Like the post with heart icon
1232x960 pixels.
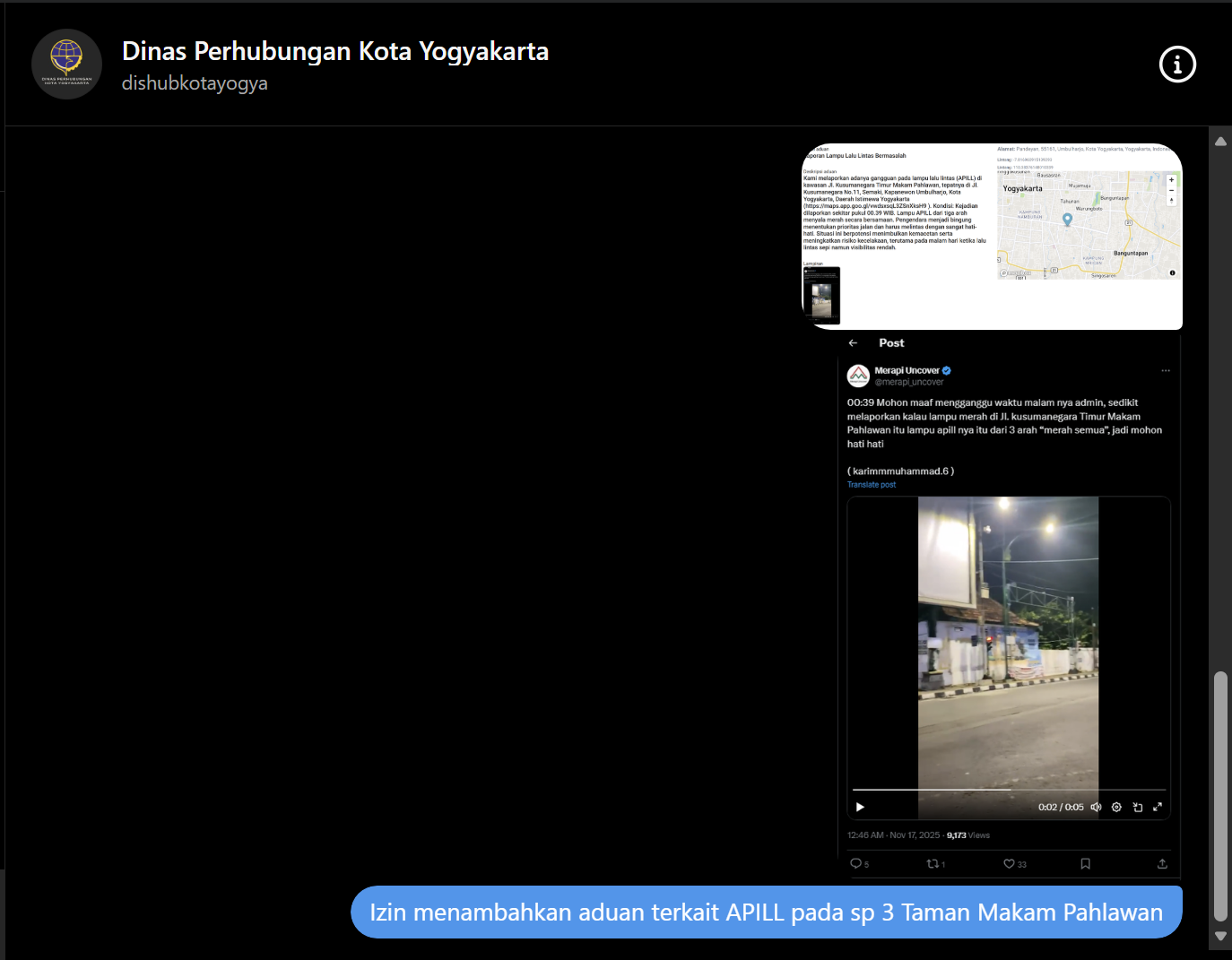point(1009,863)
